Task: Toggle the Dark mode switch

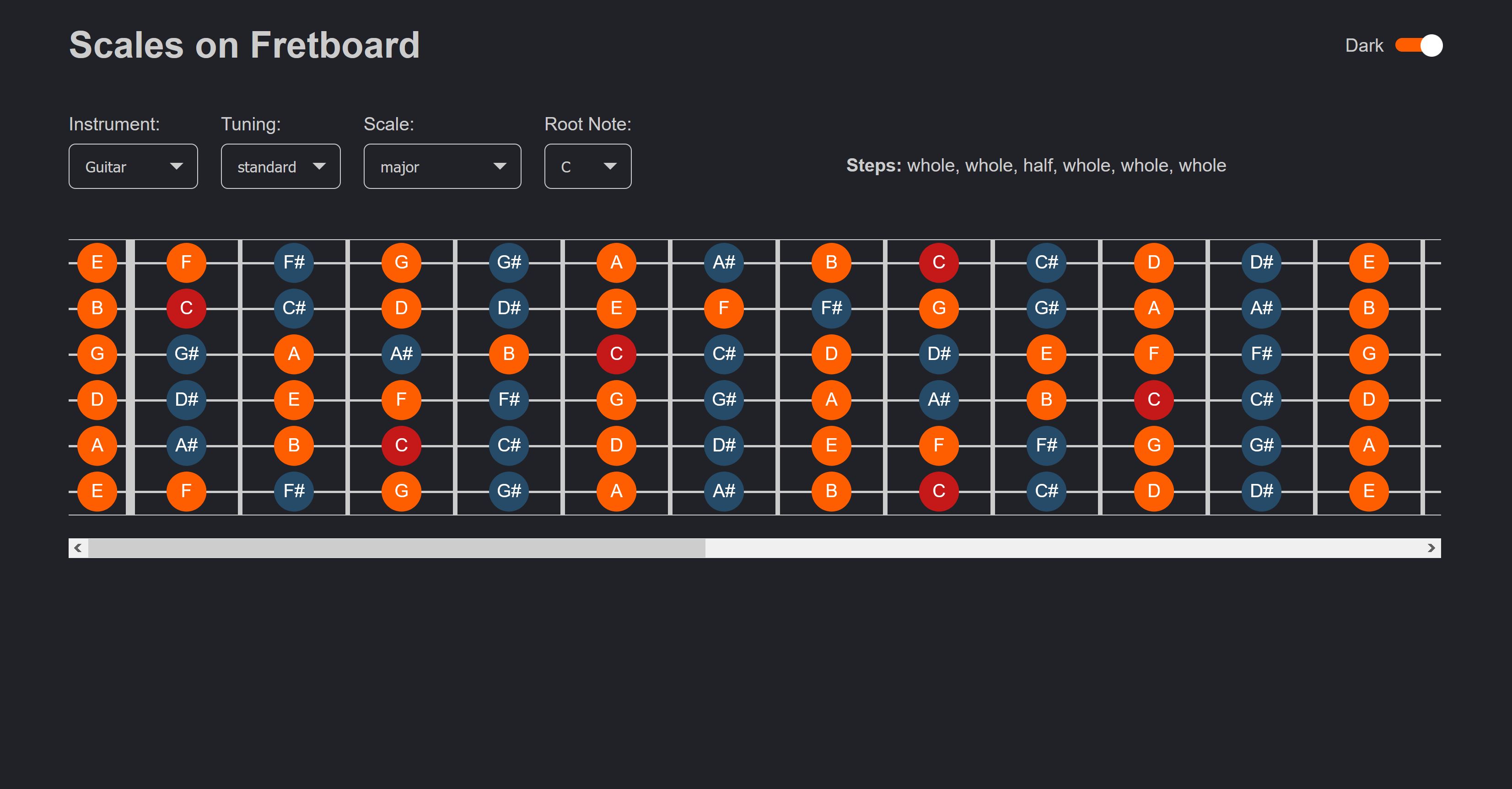Action: coord(1419,46)
